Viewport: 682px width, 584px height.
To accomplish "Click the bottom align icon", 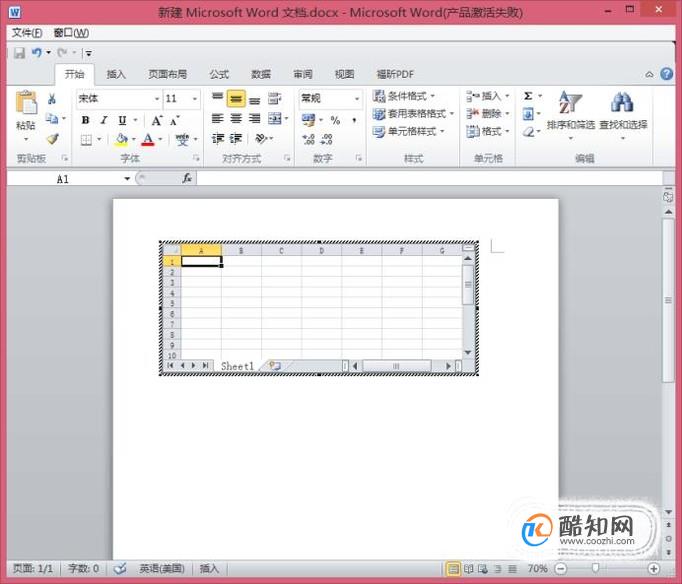I will (x=254, y=100).
